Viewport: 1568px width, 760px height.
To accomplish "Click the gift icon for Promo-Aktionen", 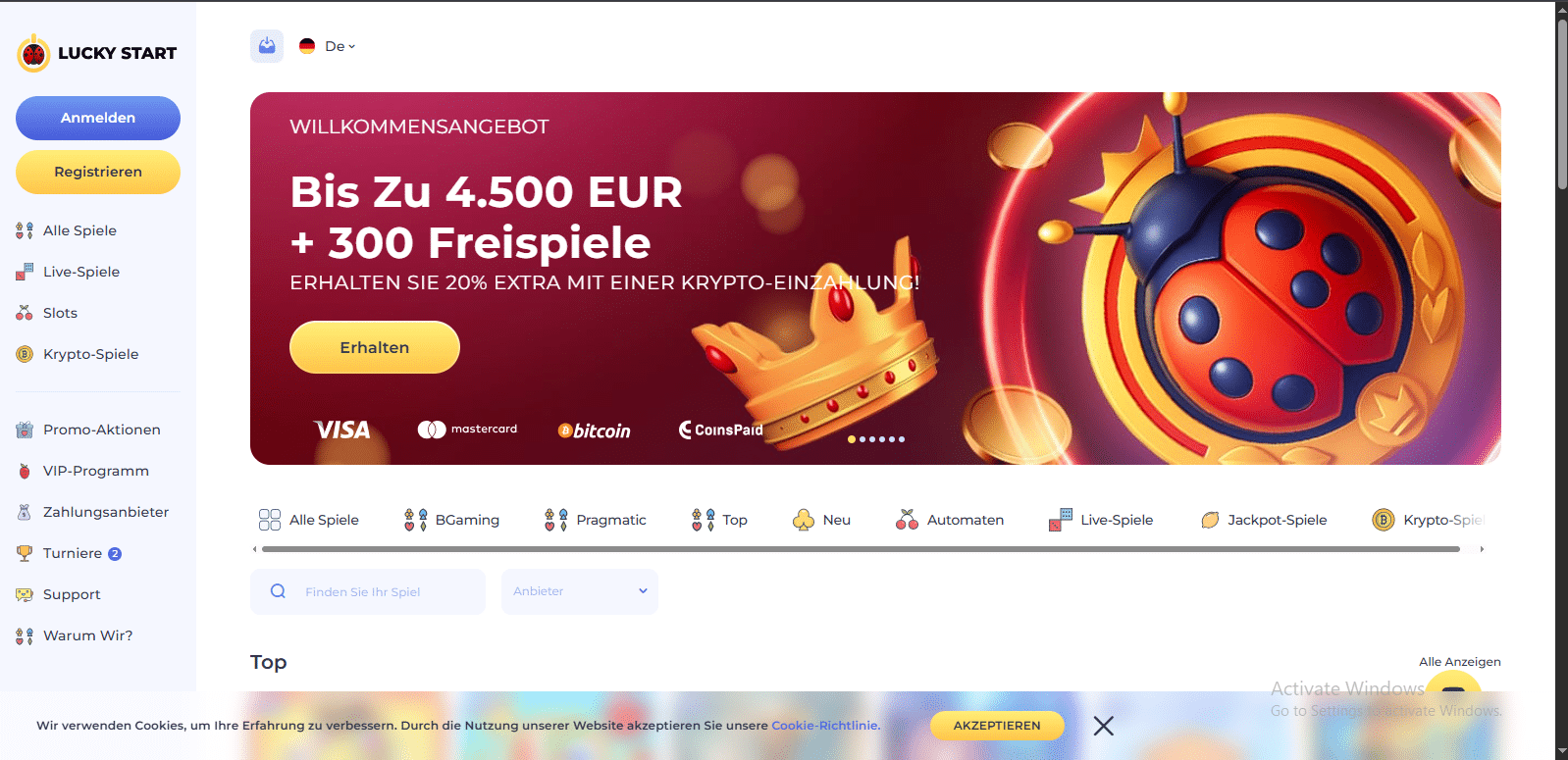I will (25, 430).
